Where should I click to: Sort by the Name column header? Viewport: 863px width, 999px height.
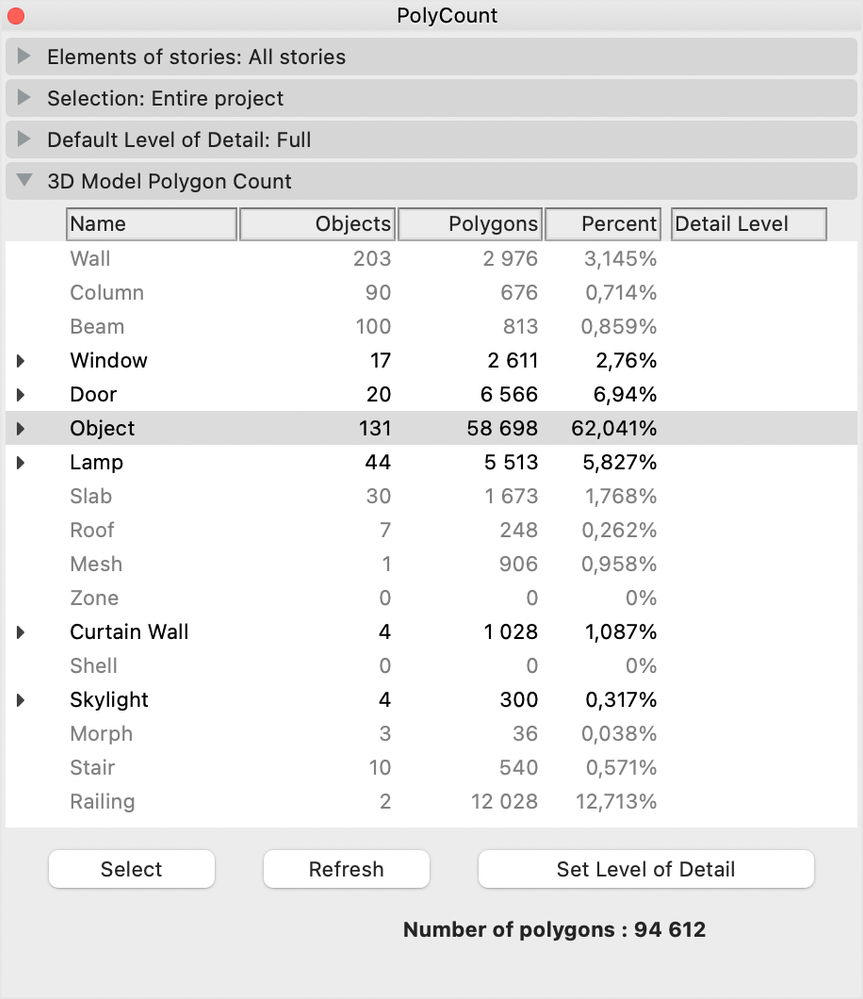(152, 224)
